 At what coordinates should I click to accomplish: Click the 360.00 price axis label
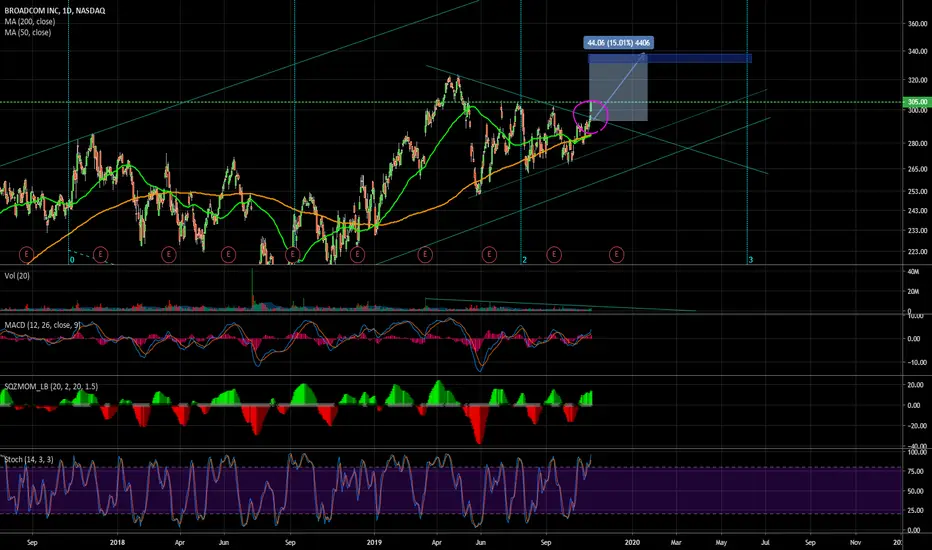click(x=917, y=24)
